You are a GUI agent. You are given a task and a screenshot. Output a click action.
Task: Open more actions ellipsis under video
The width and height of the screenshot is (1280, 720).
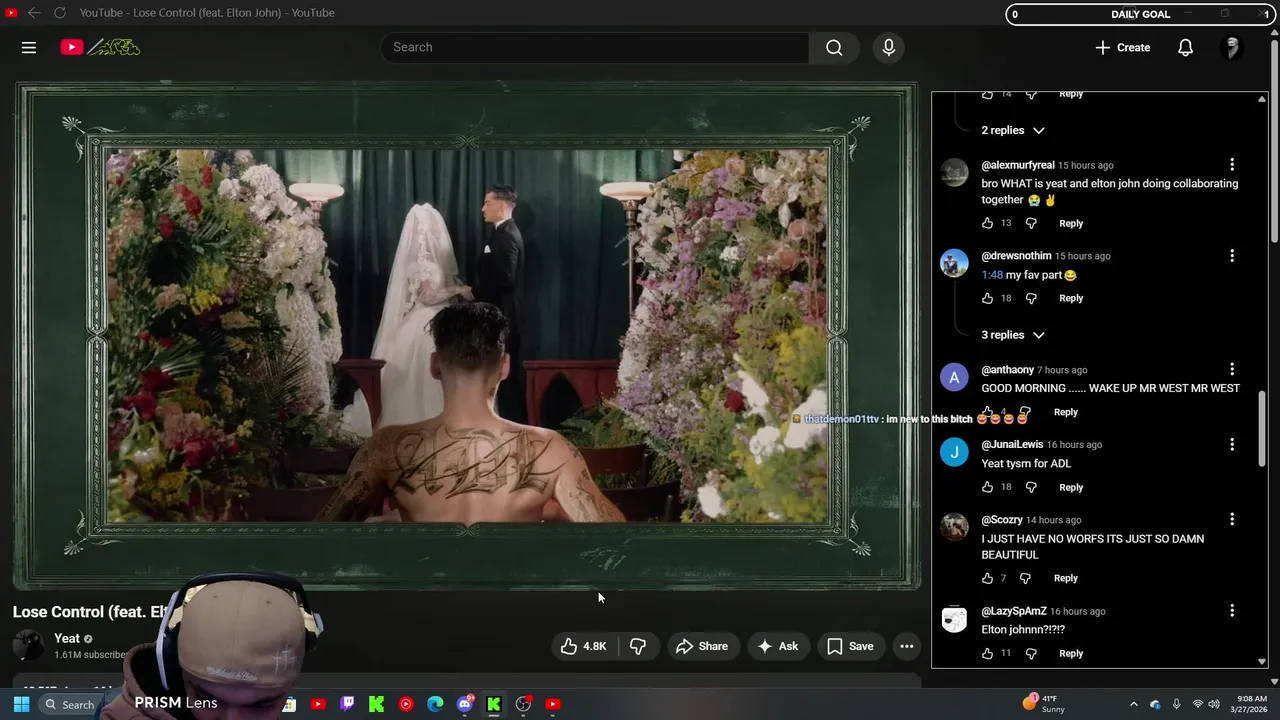pos(906,646)
